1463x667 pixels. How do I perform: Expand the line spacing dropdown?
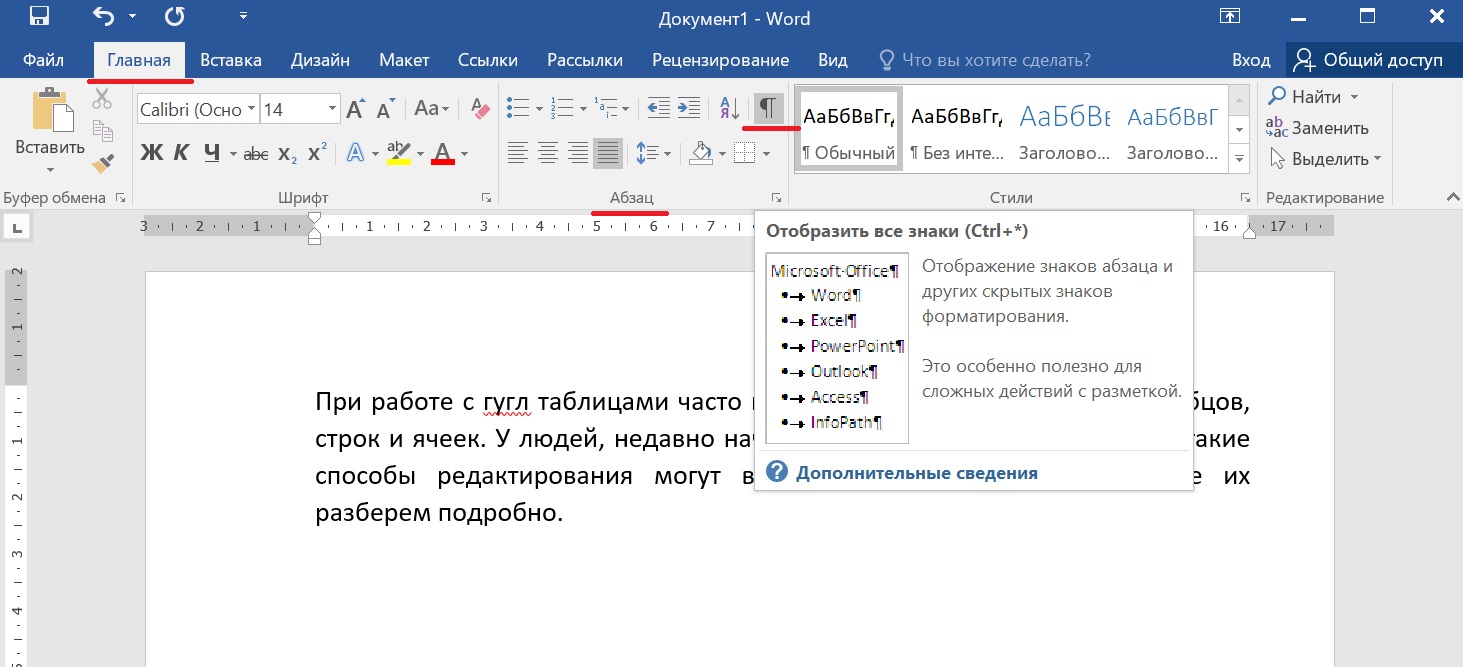[x=667, y=154]
